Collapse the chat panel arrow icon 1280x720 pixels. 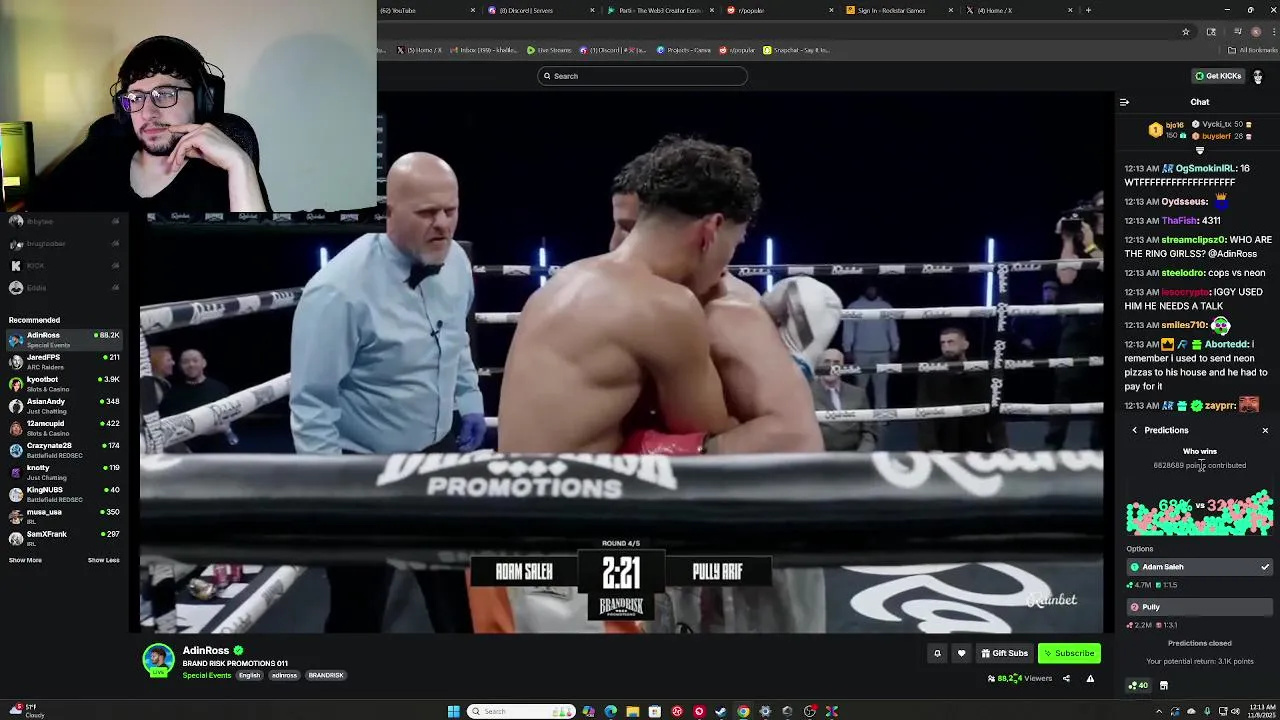pyautogui.click(x=1124, y=102)
